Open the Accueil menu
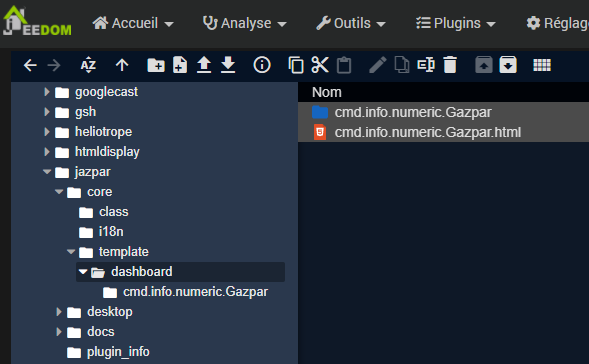589x364 pixels. point(133,23)
